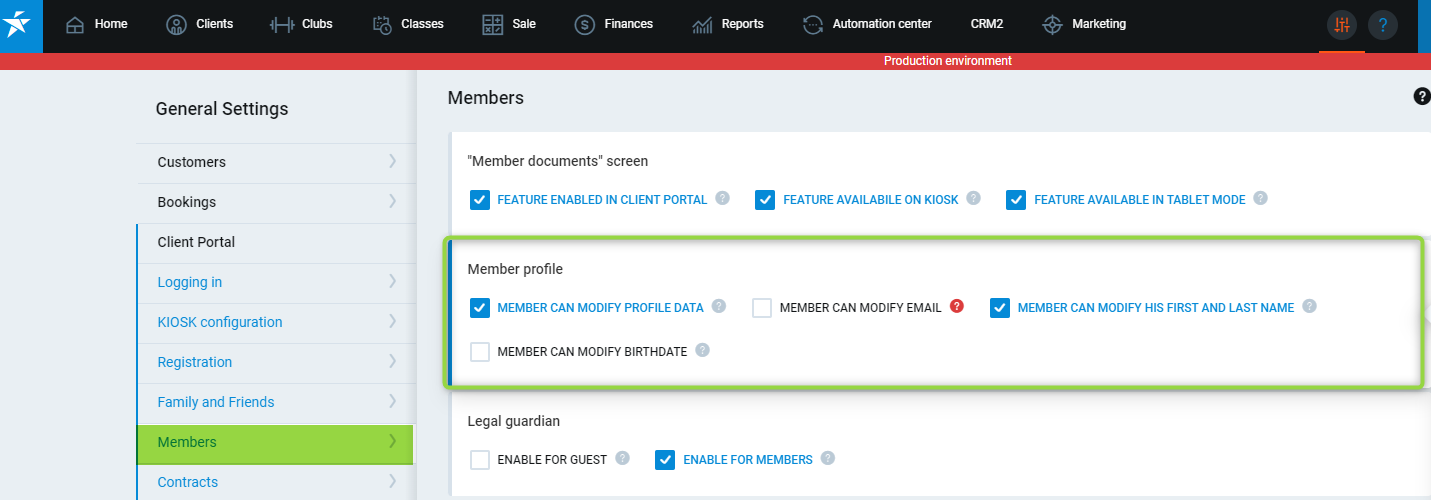Image resolution: width=1431 pixels, height=500 pixels.
Task: Open the Automation center menu
Action: coord(866,24)
